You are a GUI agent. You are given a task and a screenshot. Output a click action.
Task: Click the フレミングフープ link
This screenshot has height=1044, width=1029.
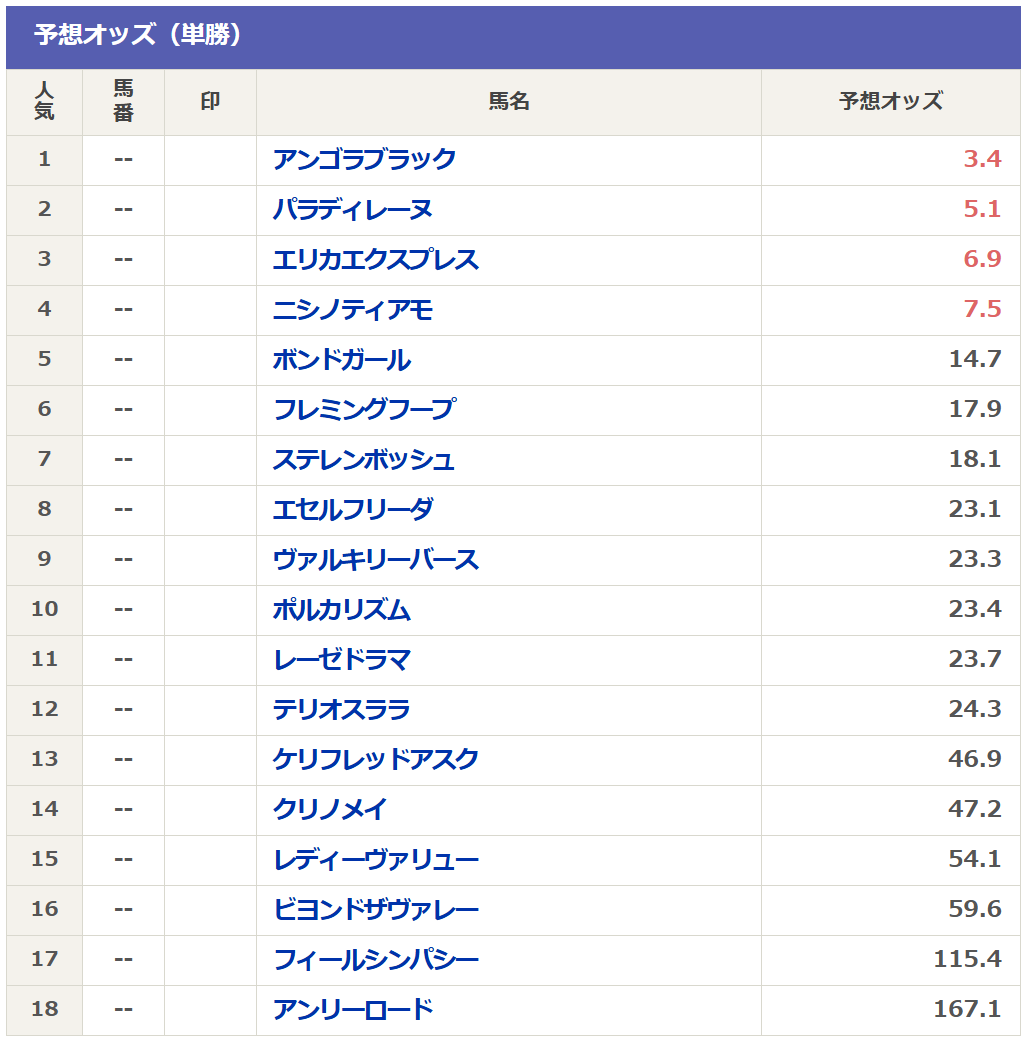[x=364, y=410]
